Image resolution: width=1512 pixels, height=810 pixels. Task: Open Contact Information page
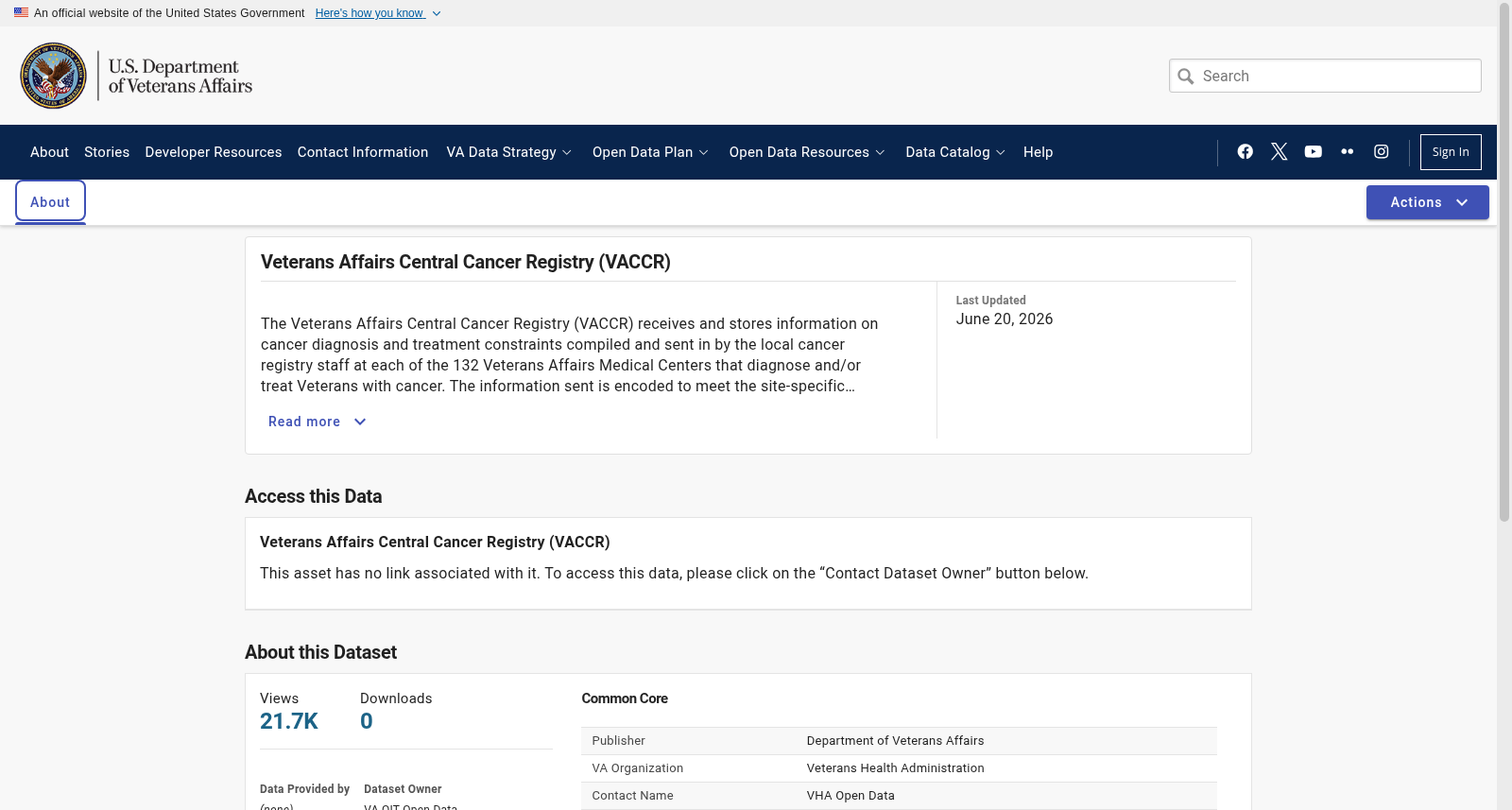tap(363, 152)
